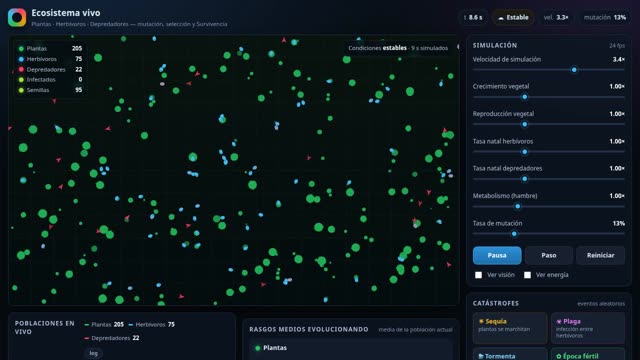Screen dimensions: 640x360
Task: Click the Época fértil flower icon
Action: coord(559,356)
